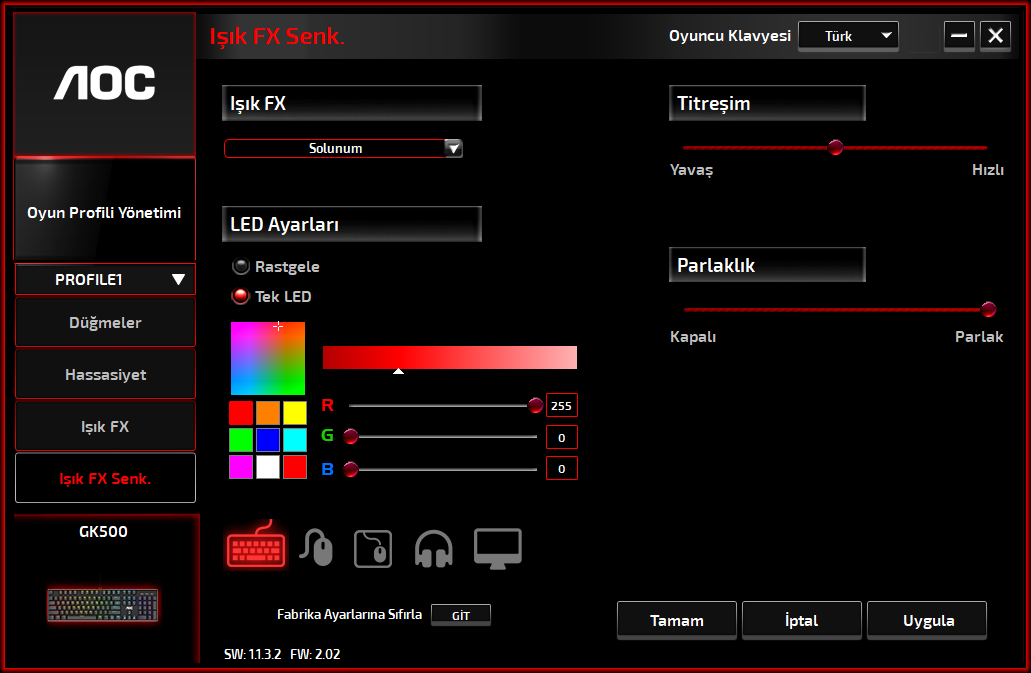
Task: Select the mouse device icon
Action: pos(317,548)
